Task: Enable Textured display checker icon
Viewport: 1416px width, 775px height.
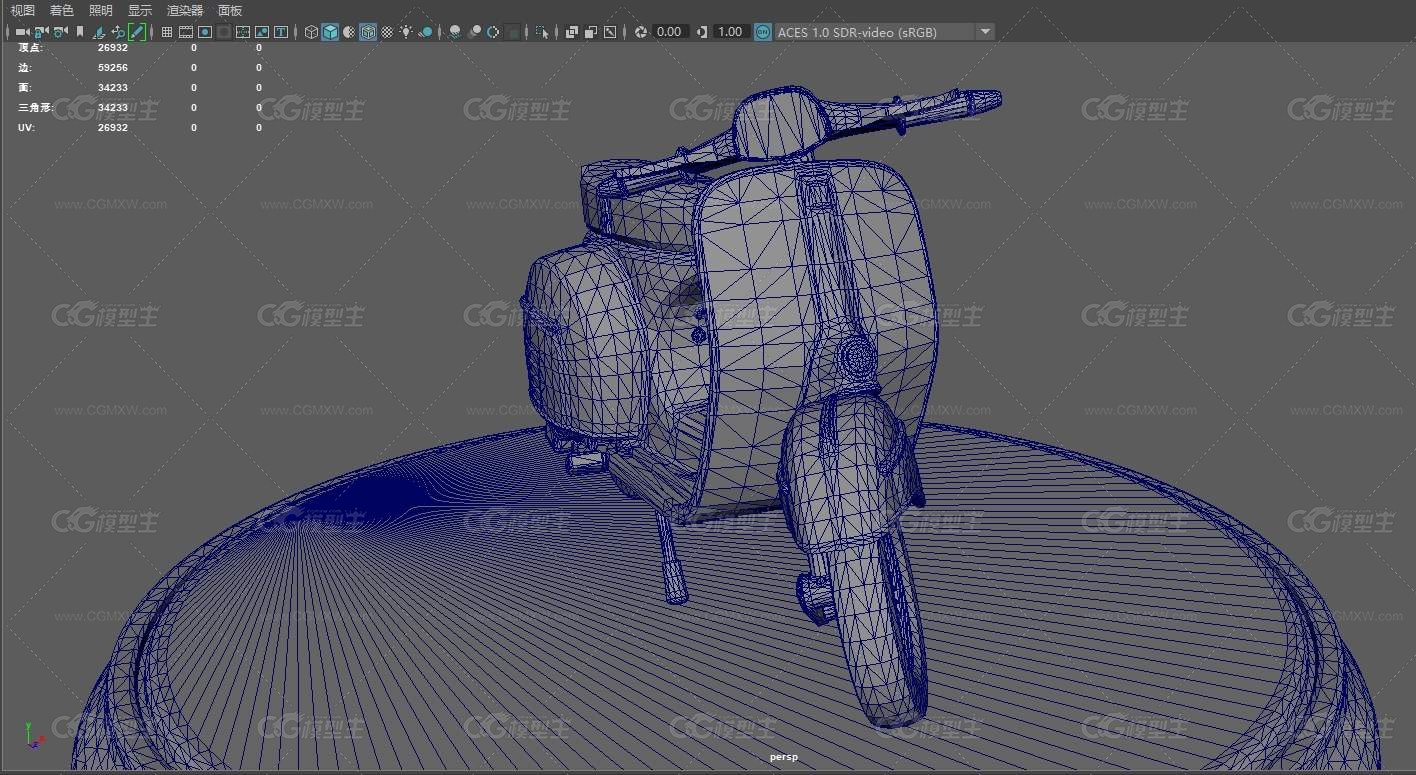Action: point(387,32)
